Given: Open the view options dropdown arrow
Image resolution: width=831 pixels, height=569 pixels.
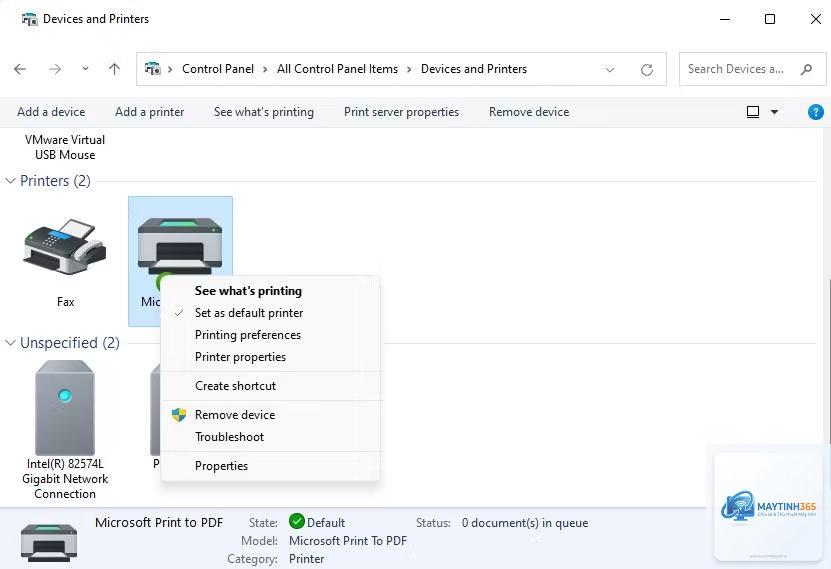Looking at the screenshot, I should pyautogui.click(x=774, y=112).
